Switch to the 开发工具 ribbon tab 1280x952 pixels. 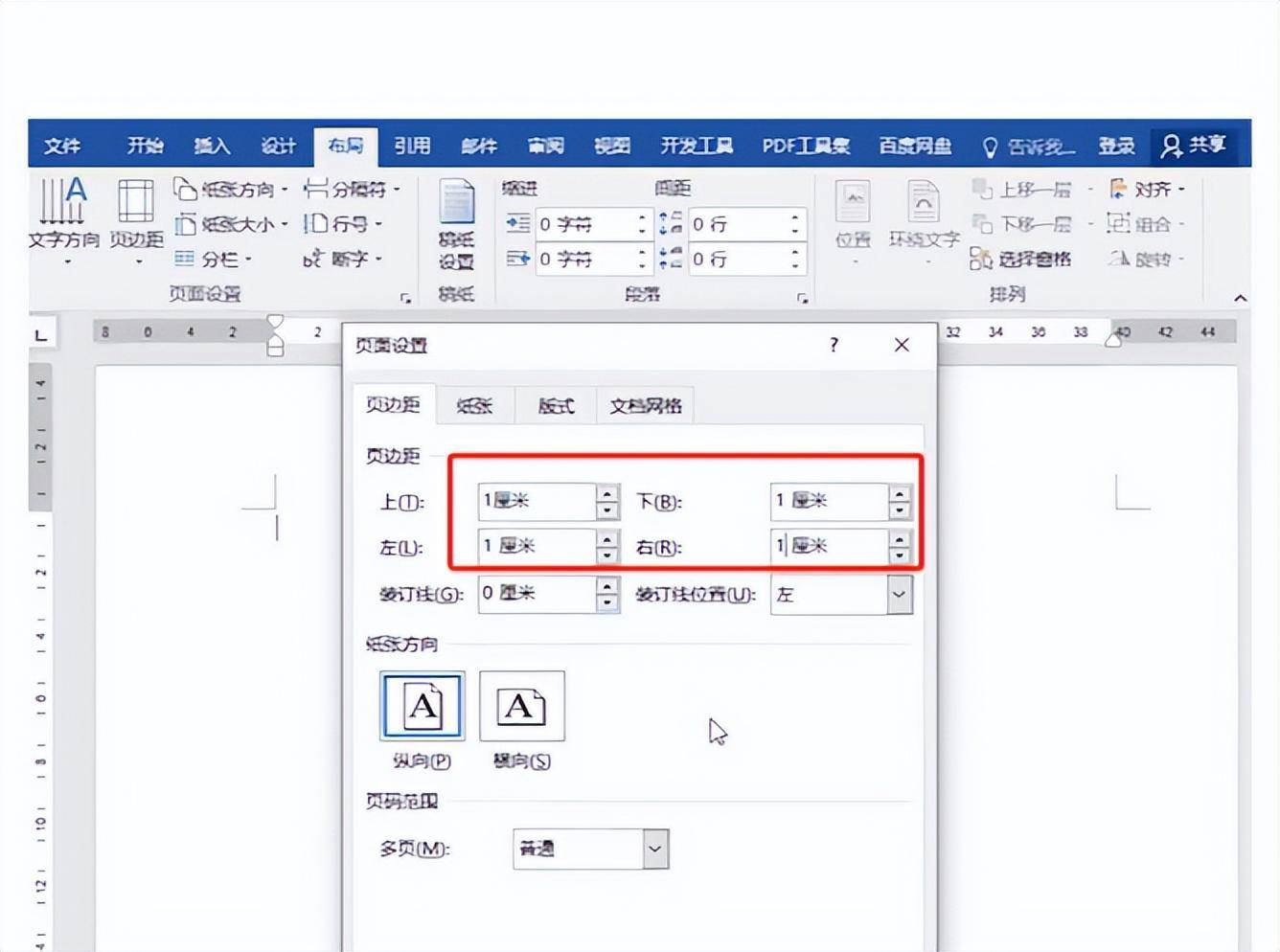tap(697, 146)
